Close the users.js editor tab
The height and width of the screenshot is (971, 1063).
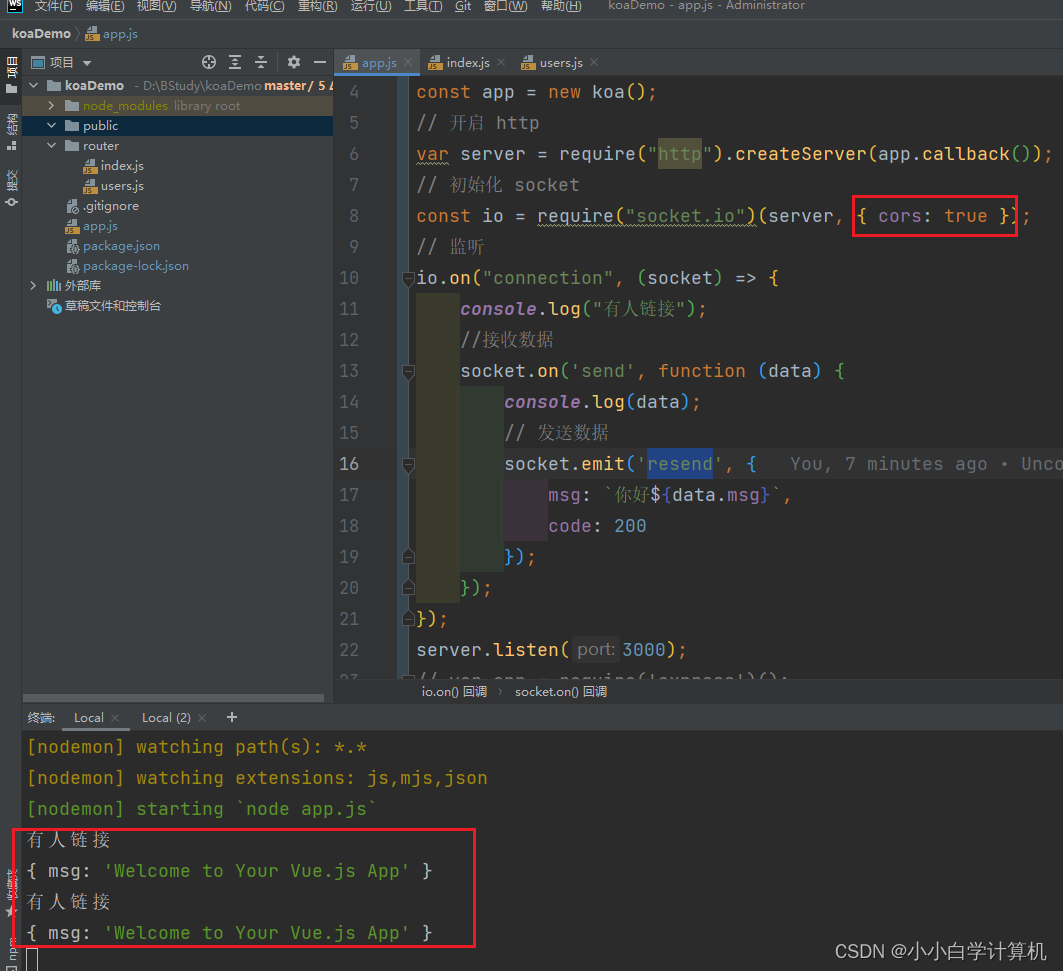(x=594, y=62)
